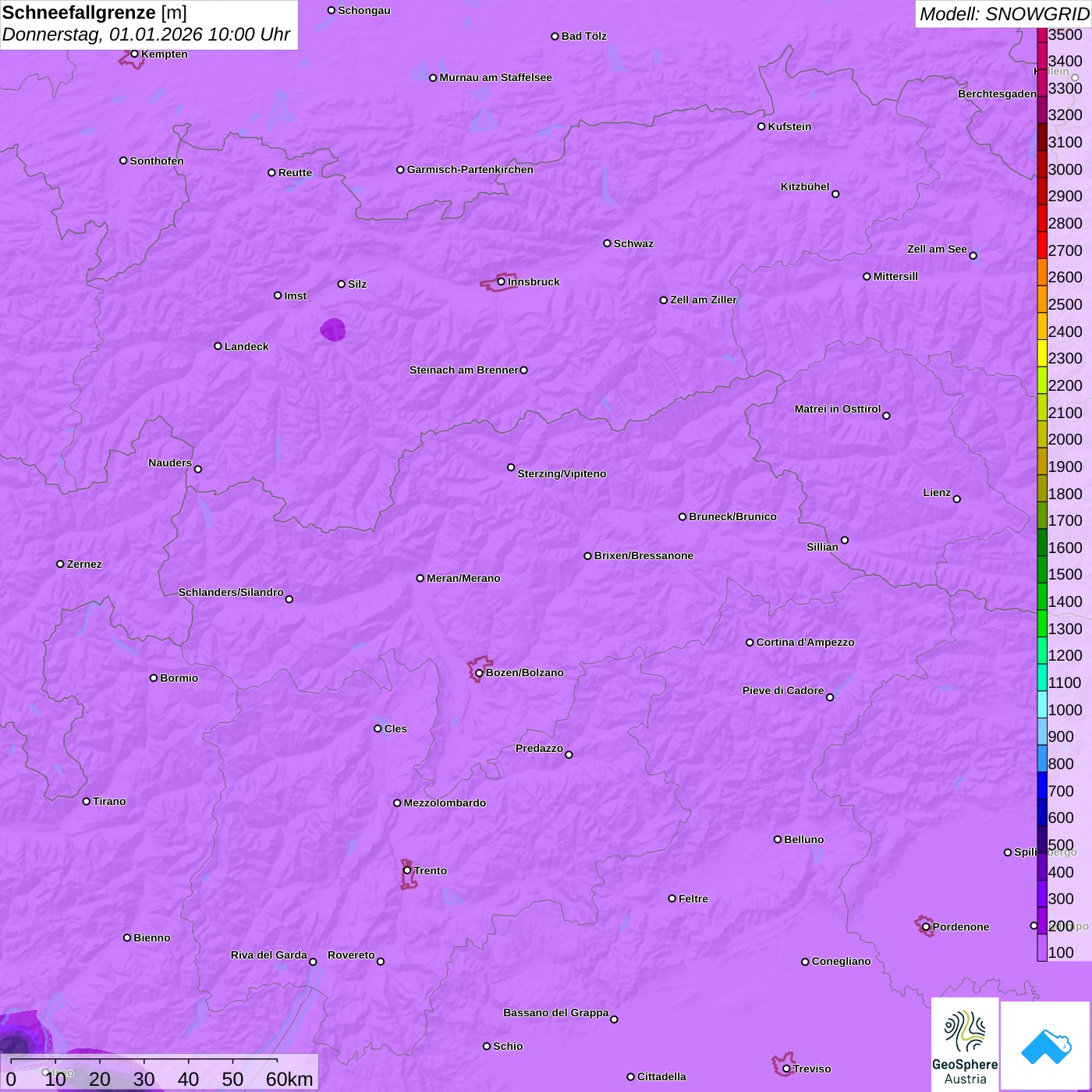The width and height of the screenshot is (1092, 1092).
Task: Click the date Donnerstag, 01.01.2026 10:00 Uhr
Action: [146, 35]
